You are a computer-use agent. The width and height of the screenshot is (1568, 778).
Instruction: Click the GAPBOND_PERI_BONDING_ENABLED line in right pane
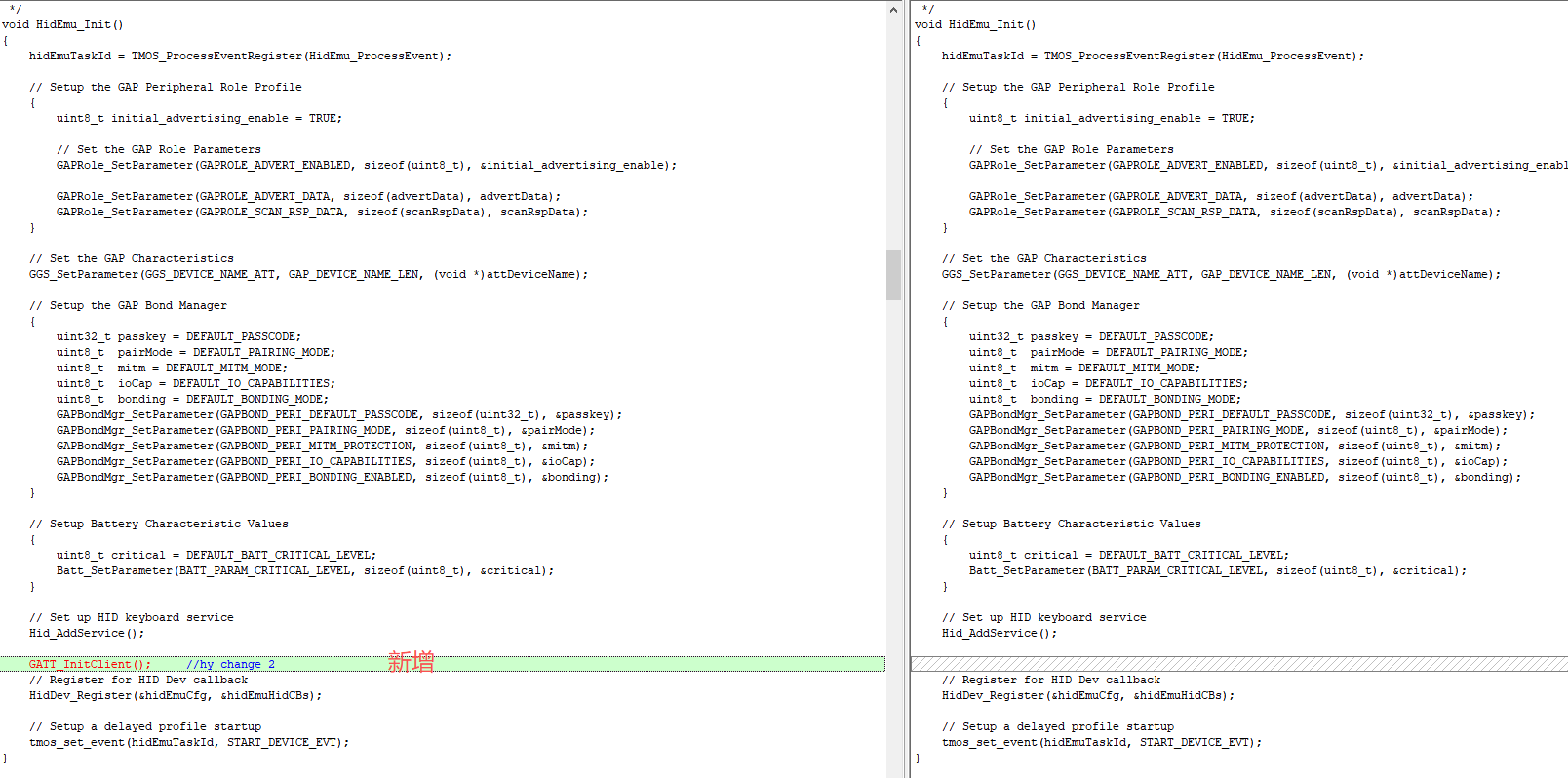pyautogui.click(x=1244, y=477)
